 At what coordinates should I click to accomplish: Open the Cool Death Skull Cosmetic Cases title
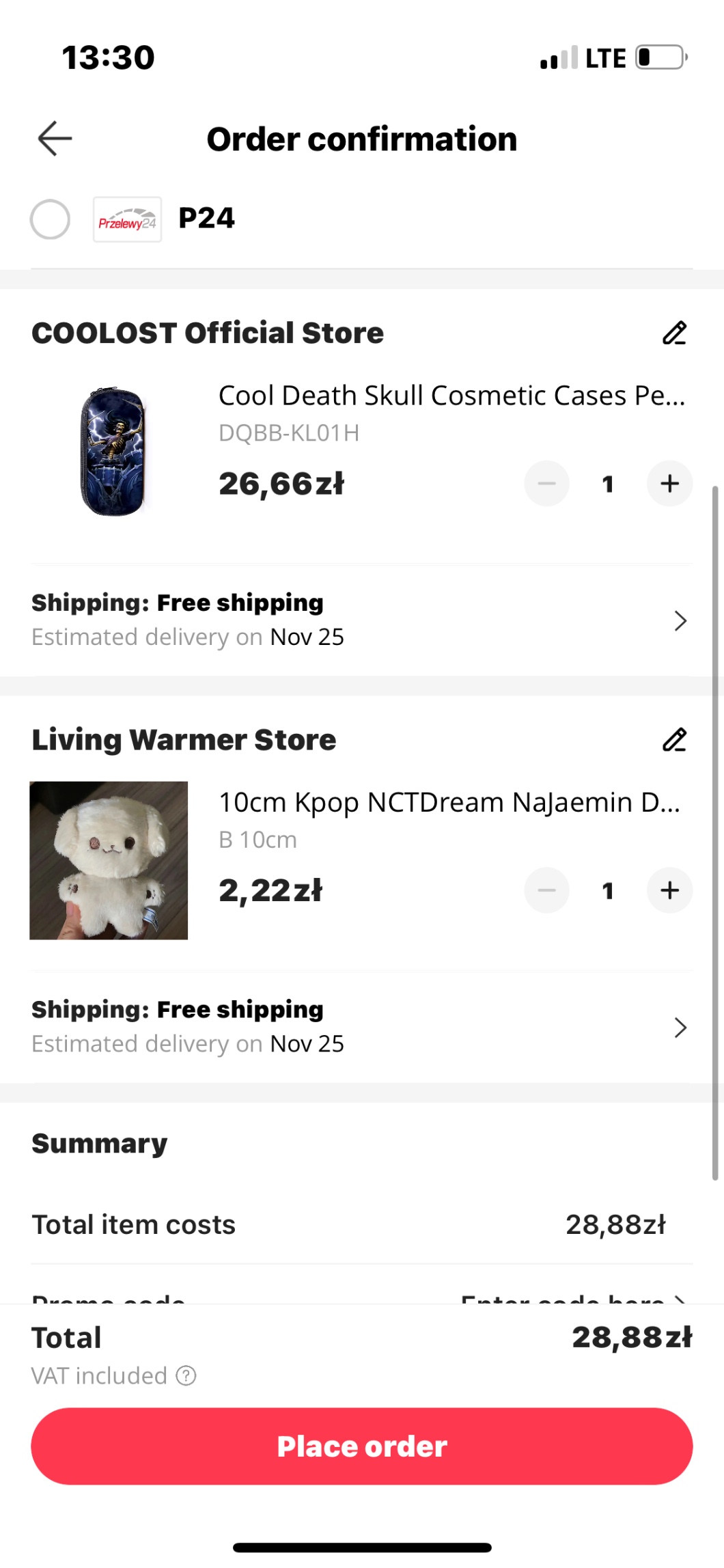click(x=451, y=396)
